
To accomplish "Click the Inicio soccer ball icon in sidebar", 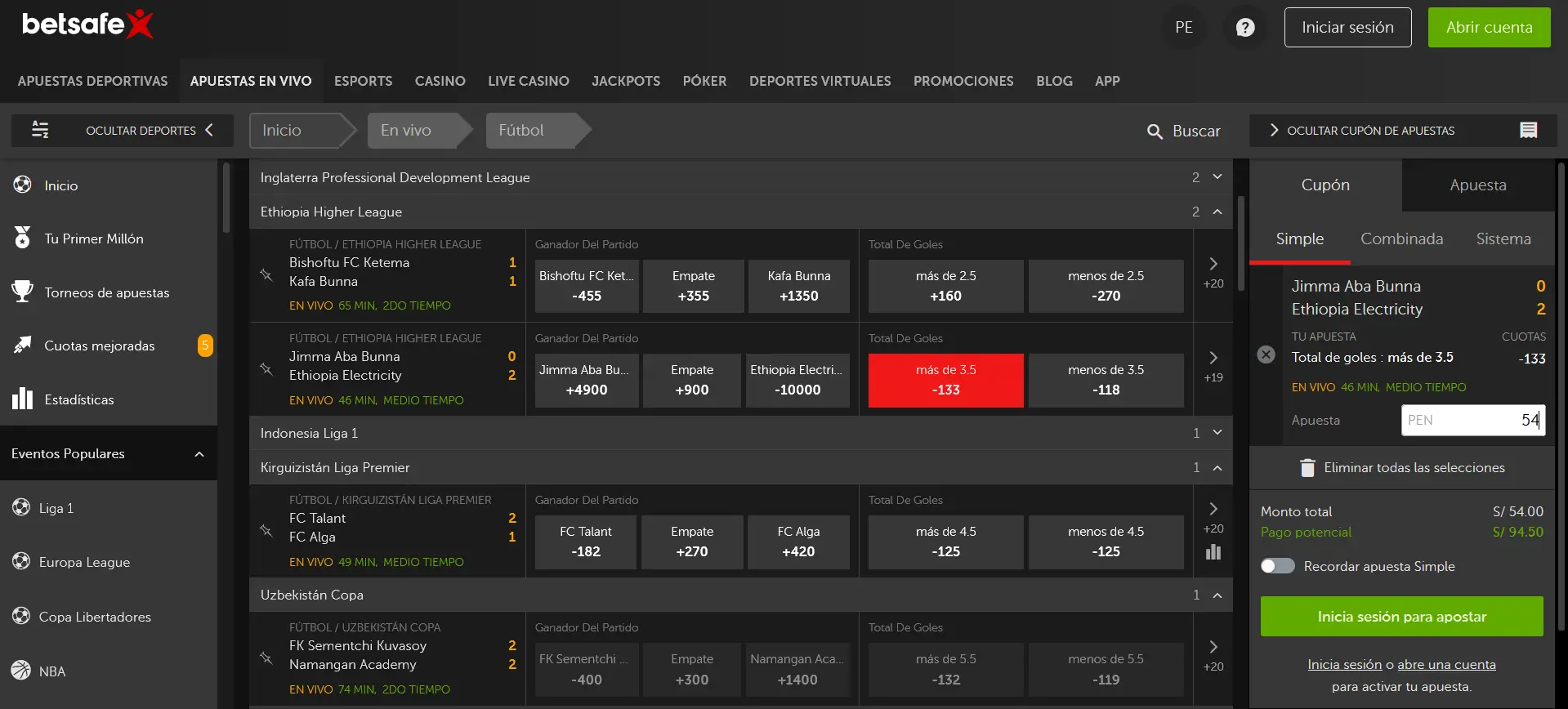I will pyautogui.click(x=22, y=185).
